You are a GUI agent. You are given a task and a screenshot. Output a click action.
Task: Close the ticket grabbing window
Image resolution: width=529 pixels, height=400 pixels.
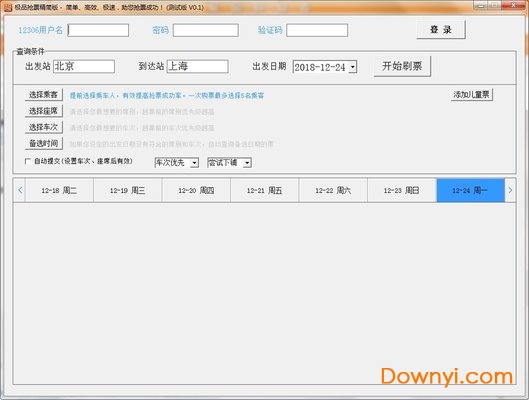(x=513, y=5)
